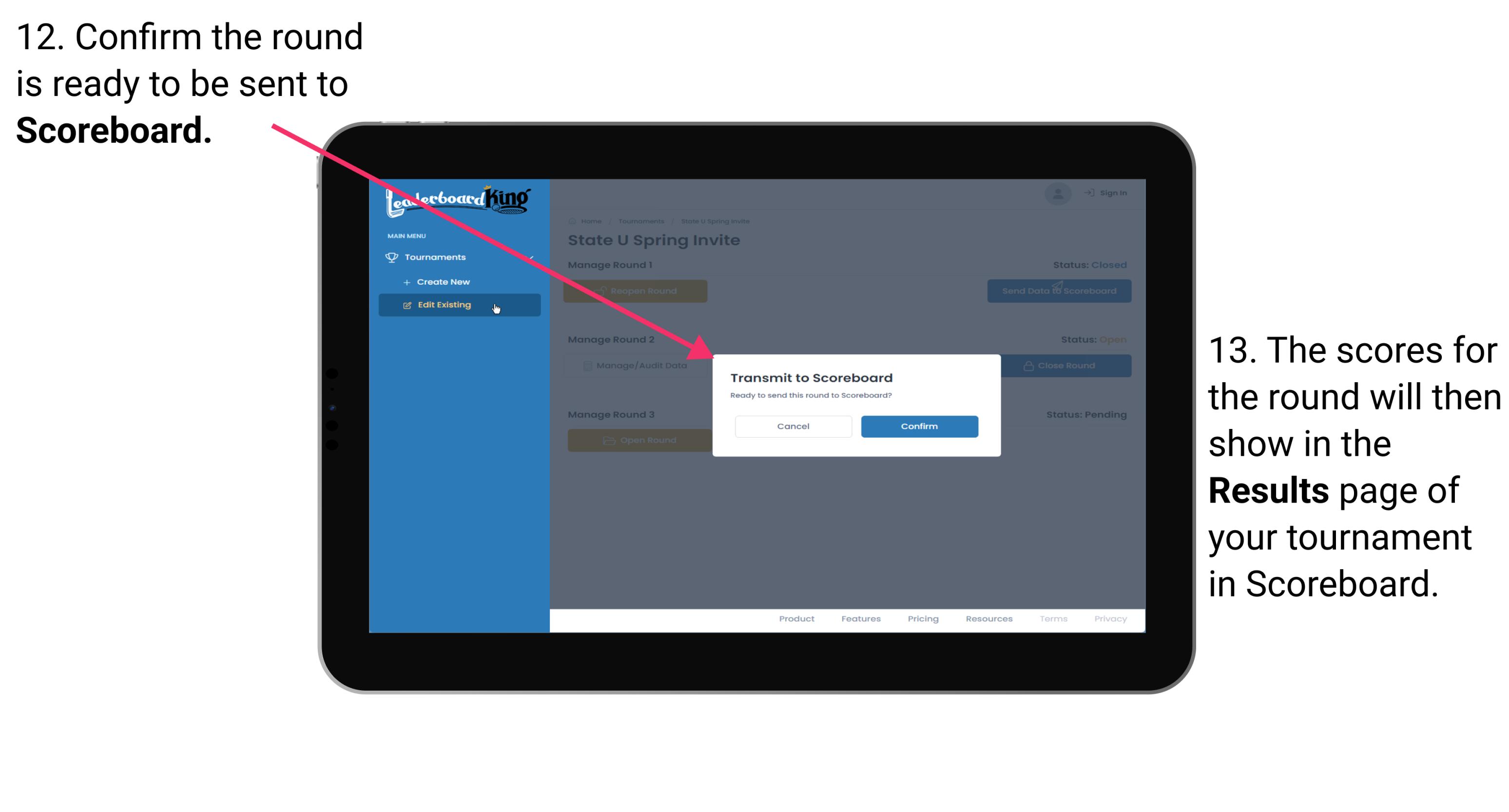Click Cancel on the Transmit dialog

pos(793,425)
